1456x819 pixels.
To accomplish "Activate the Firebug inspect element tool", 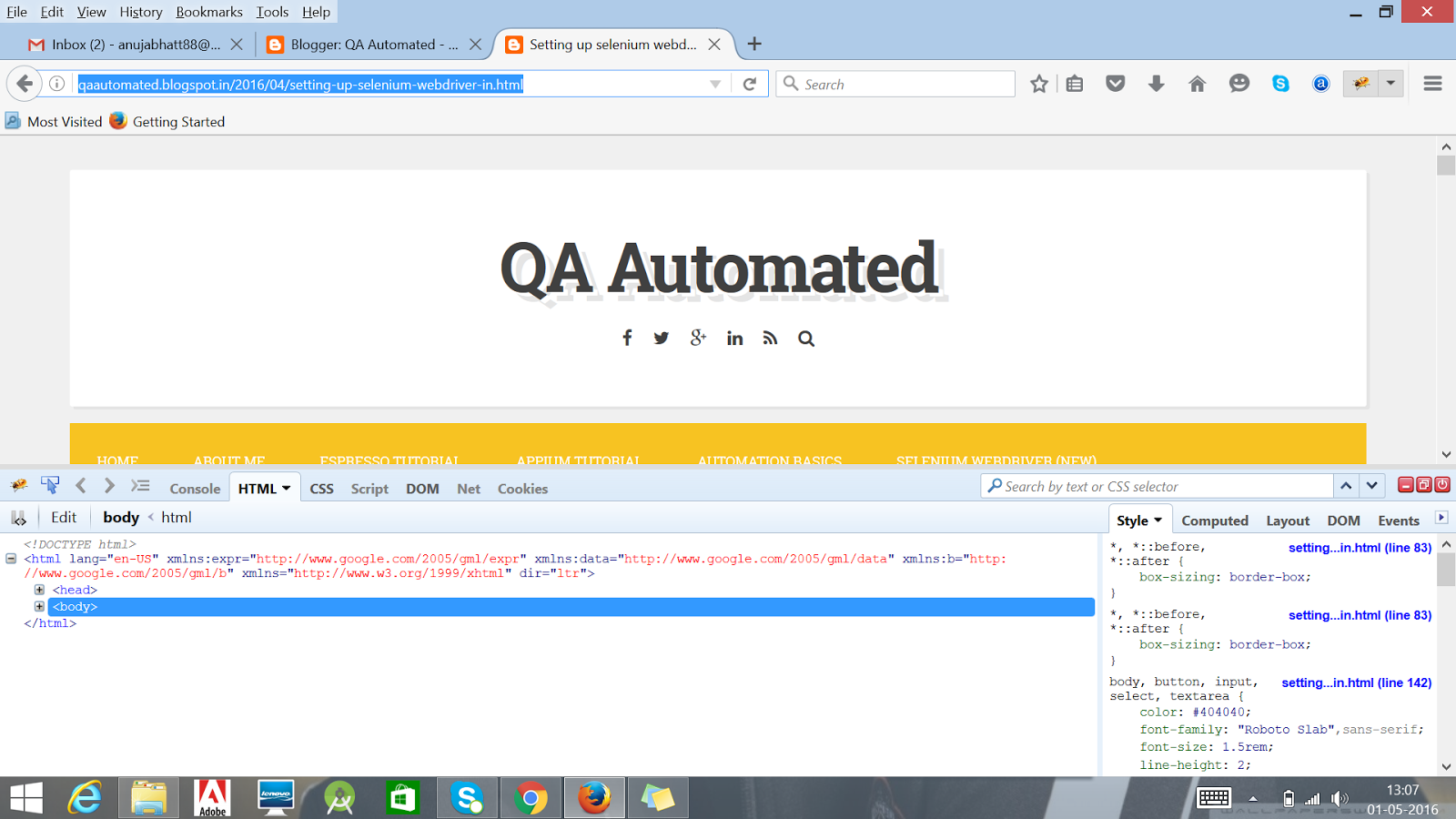I will 50,486.
